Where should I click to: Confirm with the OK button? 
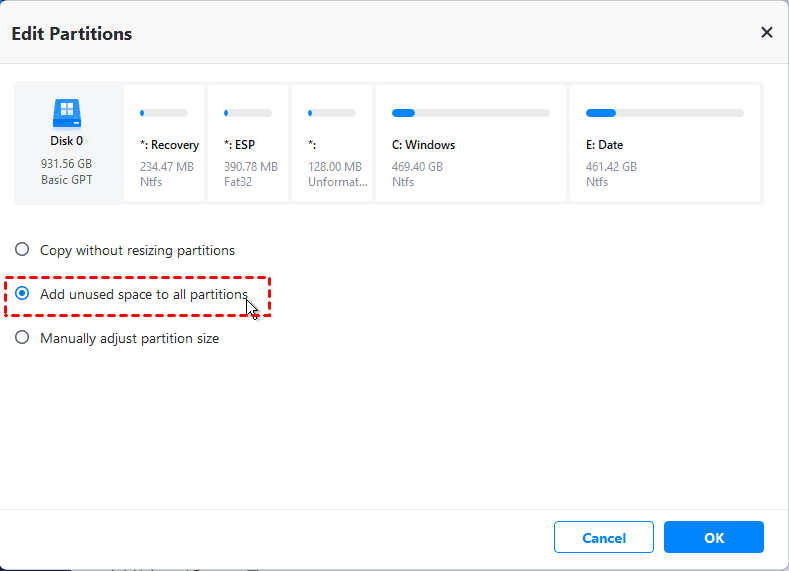713,537
